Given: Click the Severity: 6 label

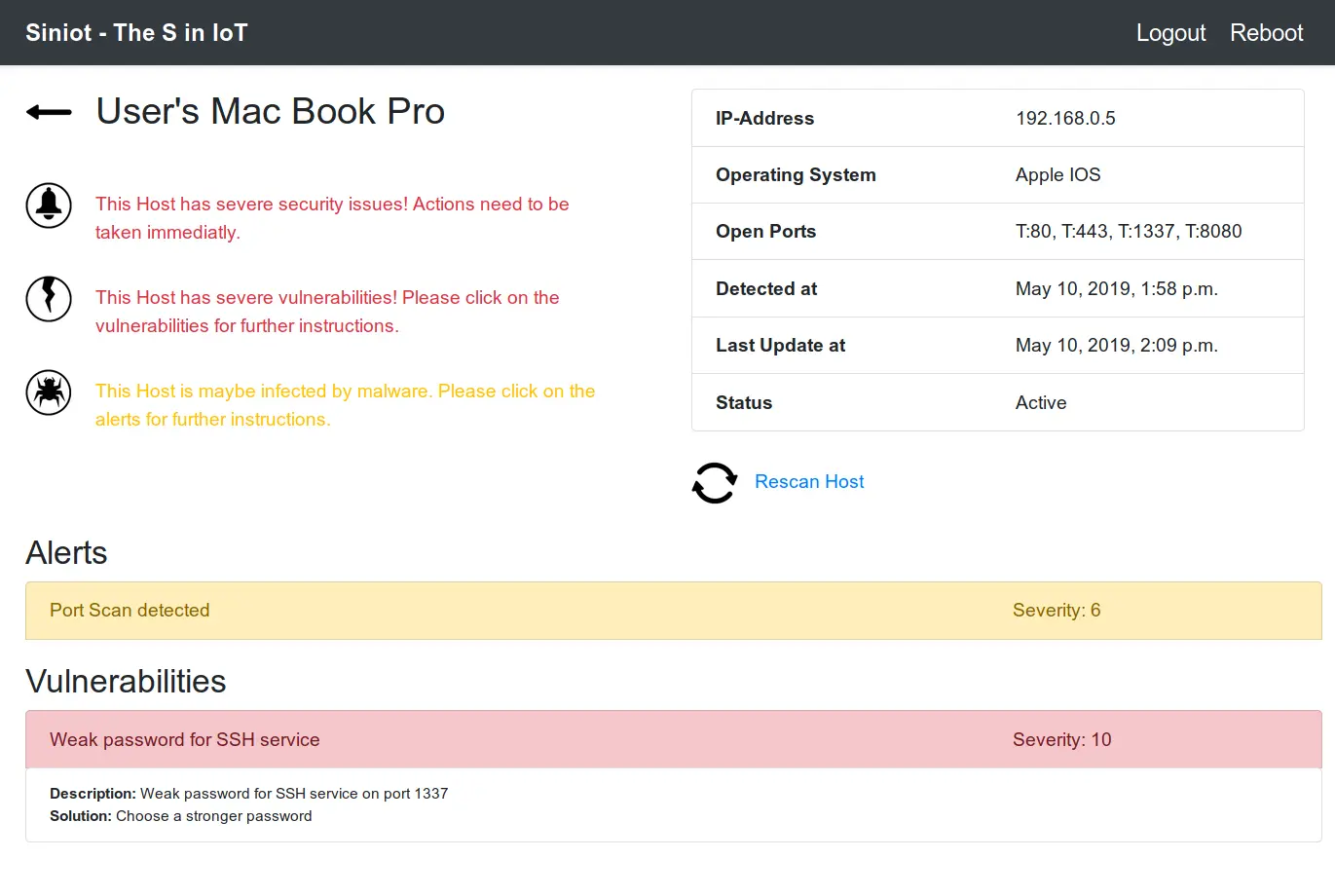Looking at the screenshot, I should (x=1057, y=610).
